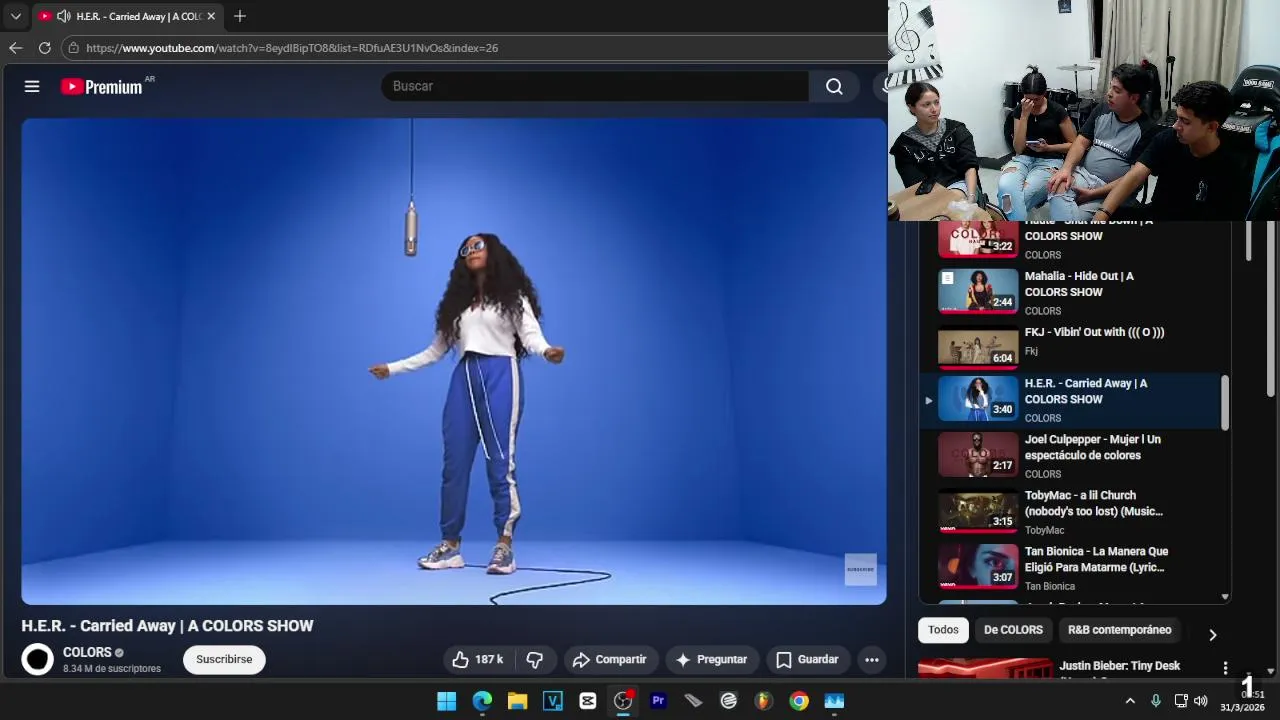
Task: Open File Explorer from taskbar
Action: (x=517, y=701)
